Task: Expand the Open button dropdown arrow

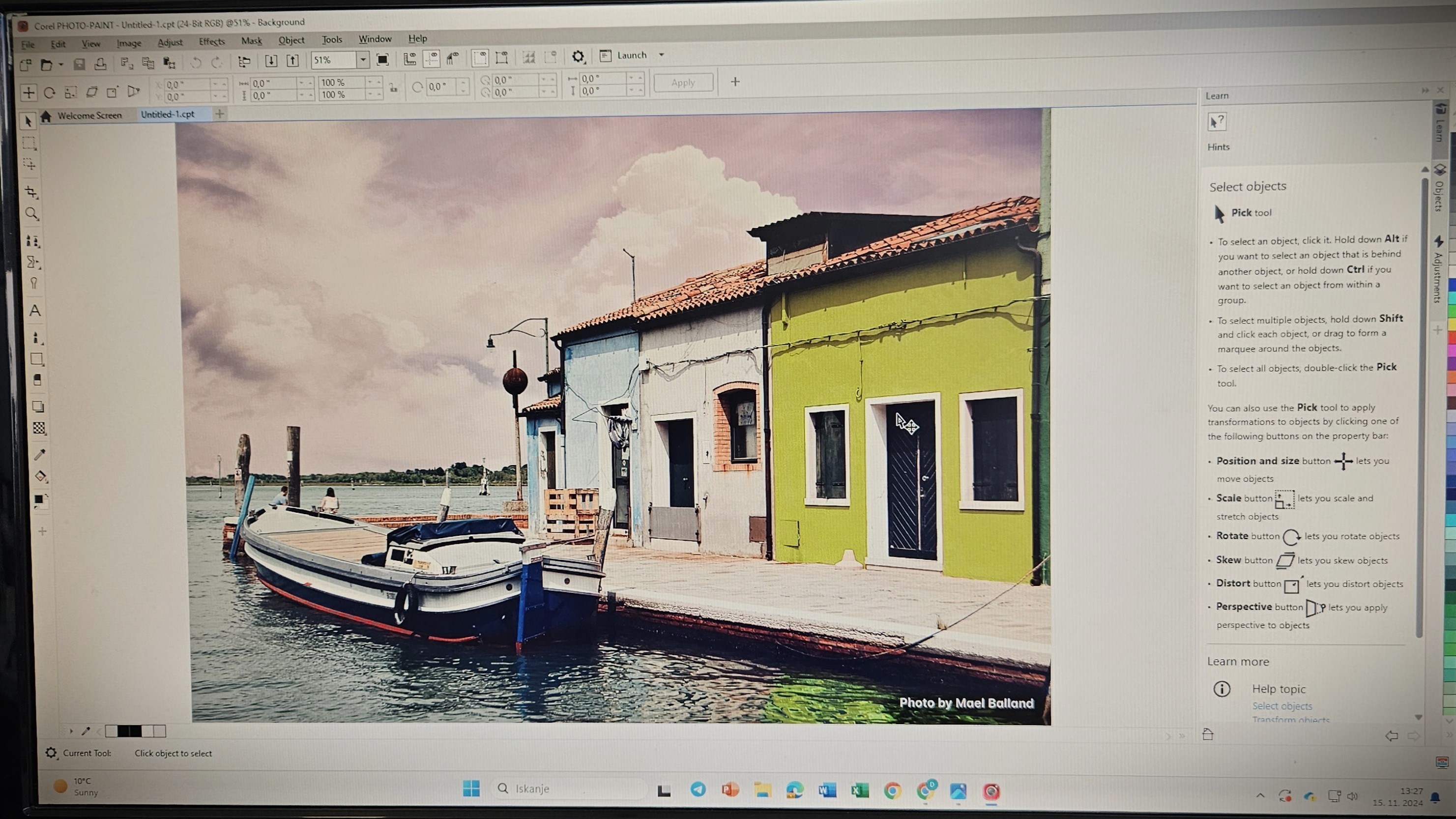Action: click(60, 64)
